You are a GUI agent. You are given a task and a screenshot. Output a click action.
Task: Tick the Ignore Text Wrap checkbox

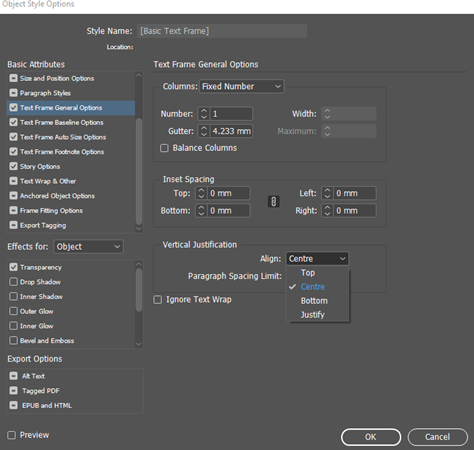(157, 300)
